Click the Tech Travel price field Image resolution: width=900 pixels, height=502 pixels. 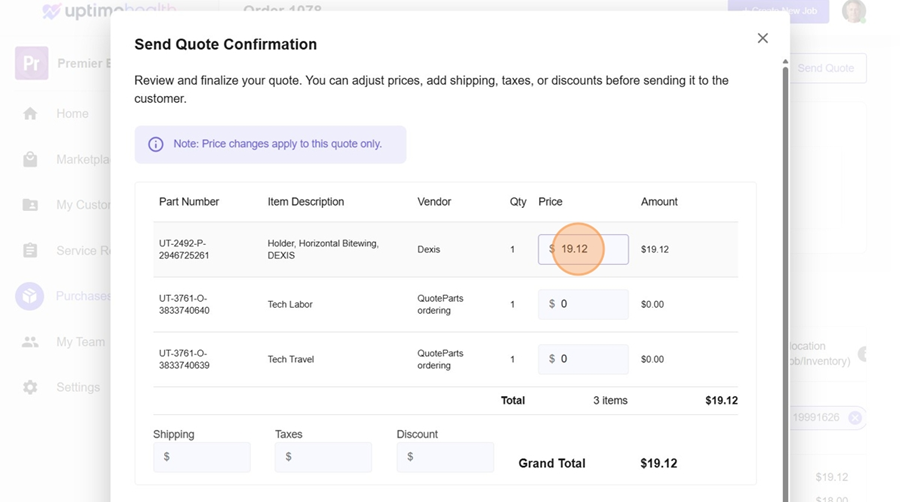click(x=590, y=359)
